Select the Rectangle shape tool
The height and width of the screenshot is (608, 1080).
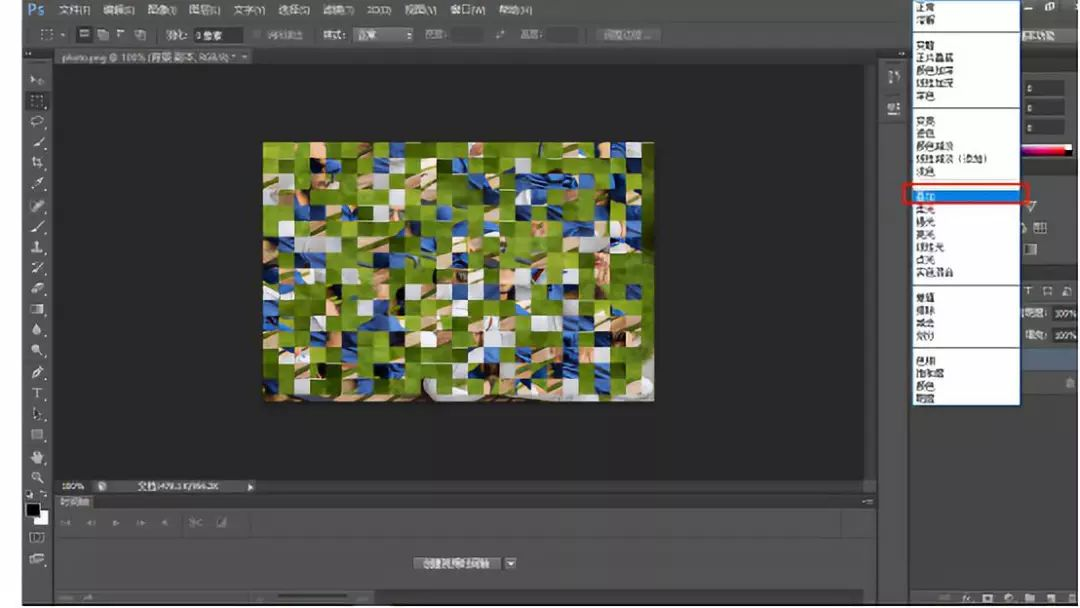pos(37,434)
